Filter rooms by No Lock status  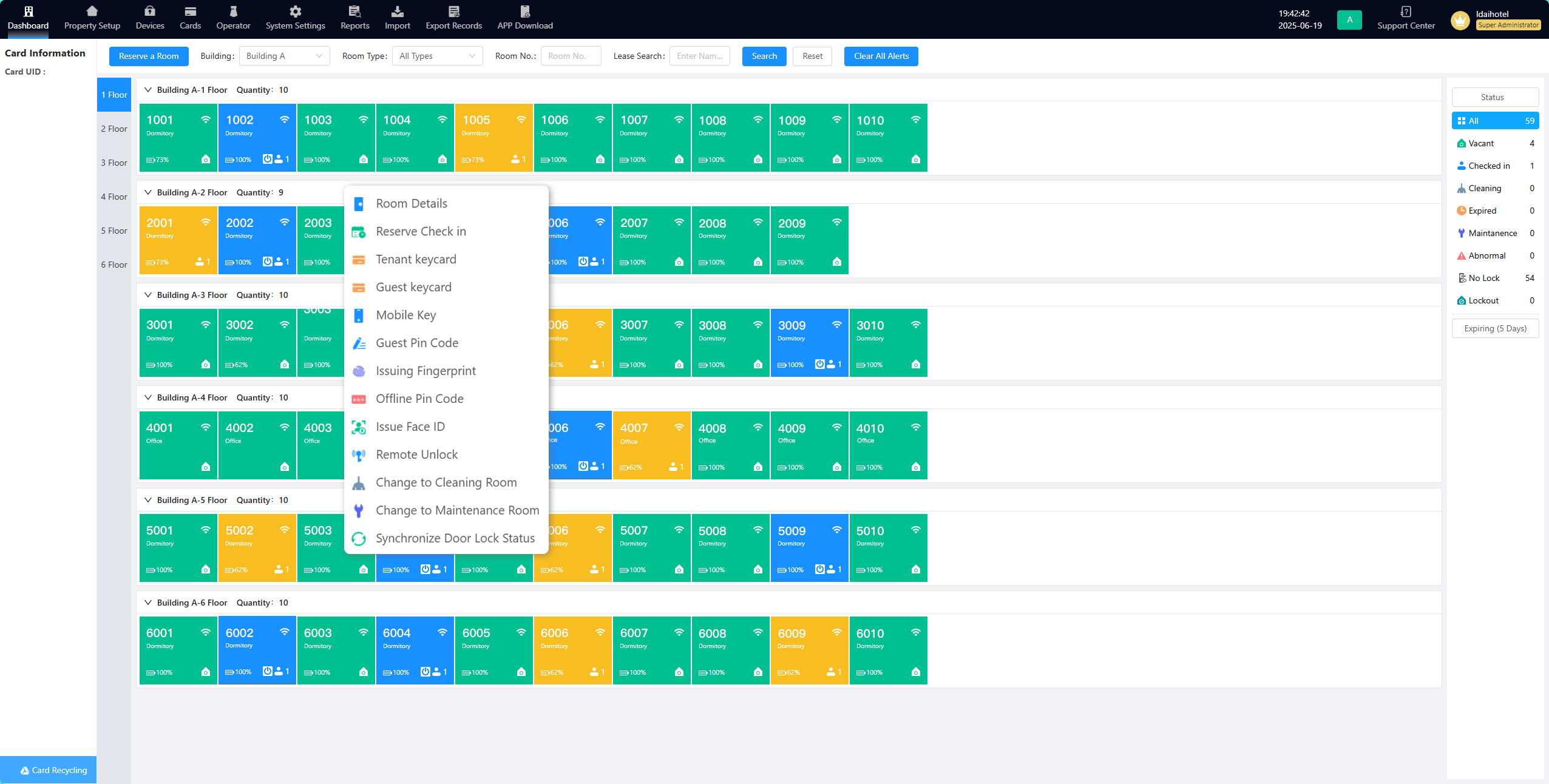point(1483,278)
